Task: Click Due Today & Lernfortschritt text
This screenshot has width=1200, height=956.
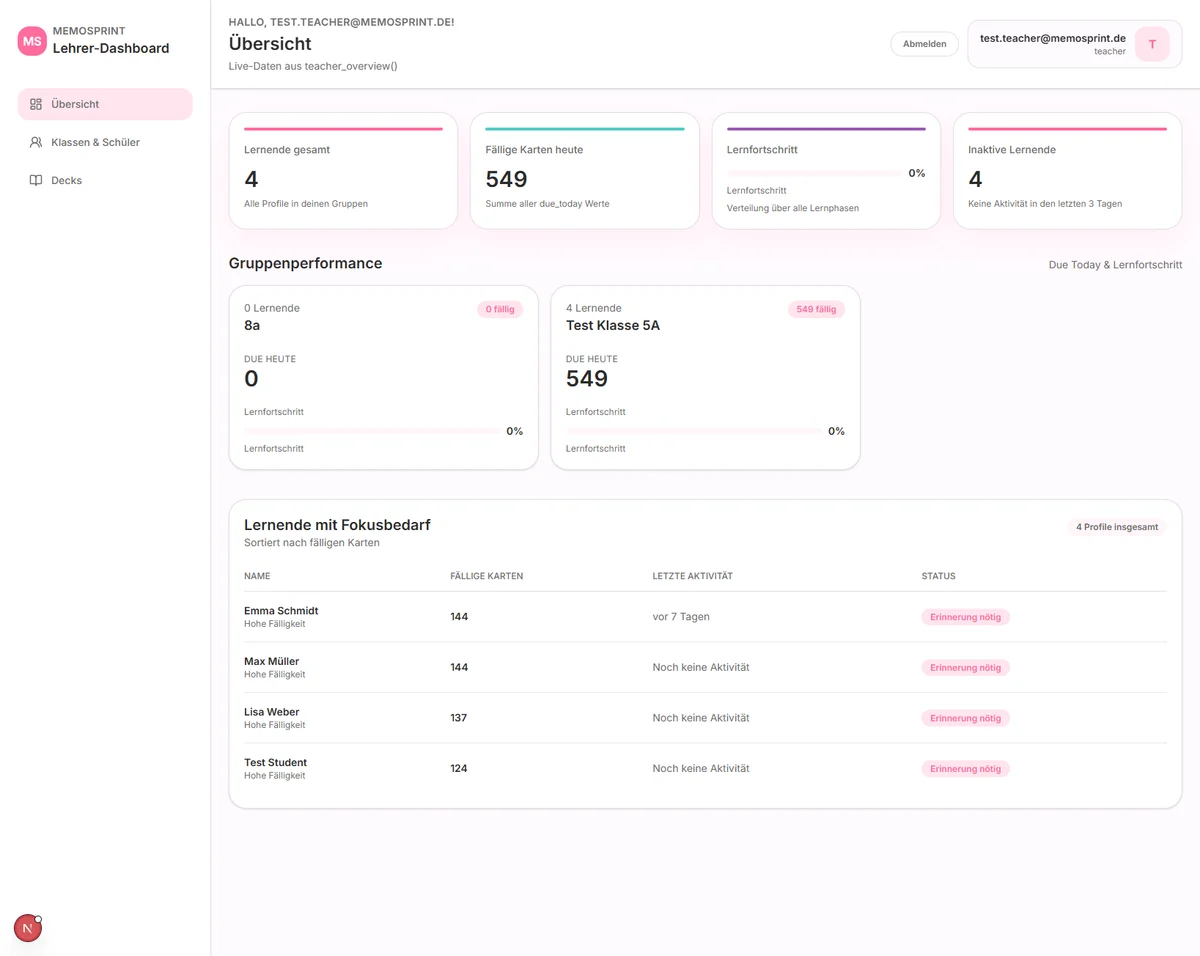Action: pyautogui.click(x=1115, y=265)
